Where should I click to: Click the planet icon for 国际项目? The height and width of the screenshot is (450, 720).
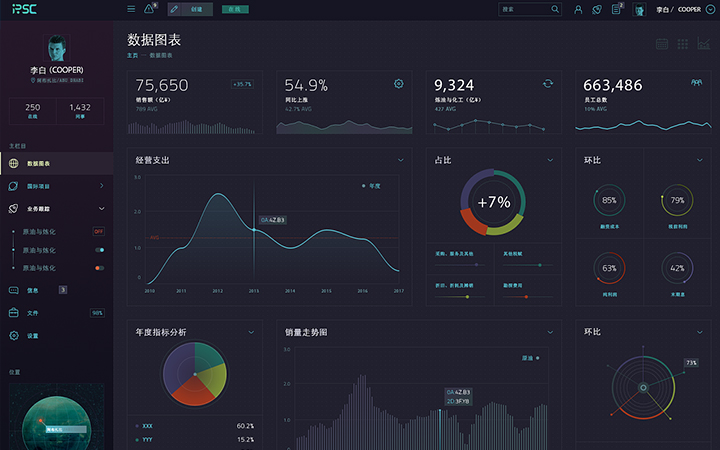[x=13, y=186]
